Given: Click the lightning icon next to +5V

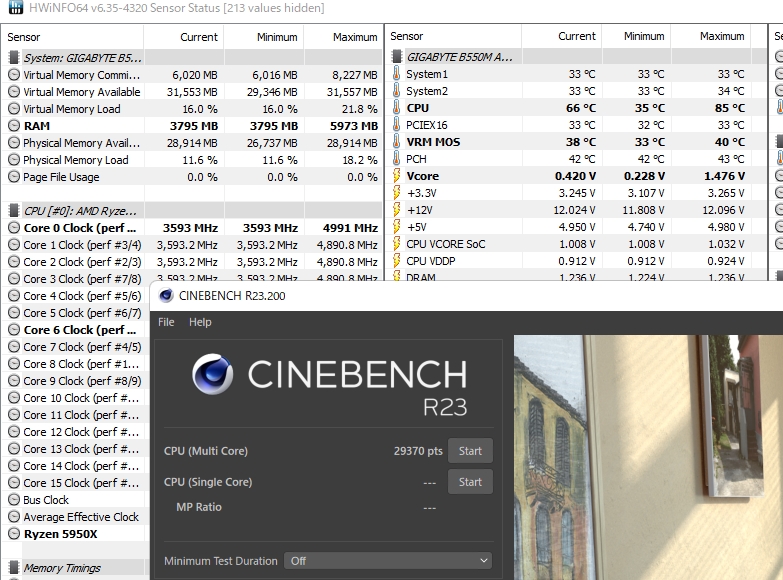Looking at the screenshot, I should pos(397,227).
